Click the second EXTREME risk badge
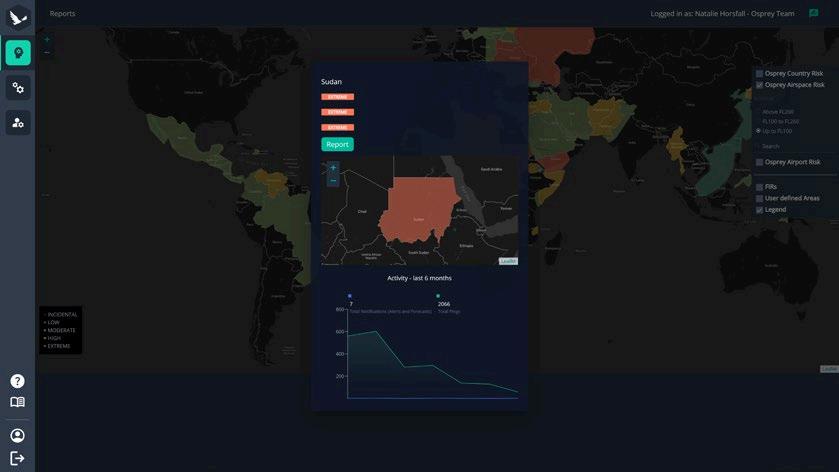Image resolution: width=839 pixels, height=472 pixels. pos(337,112)
